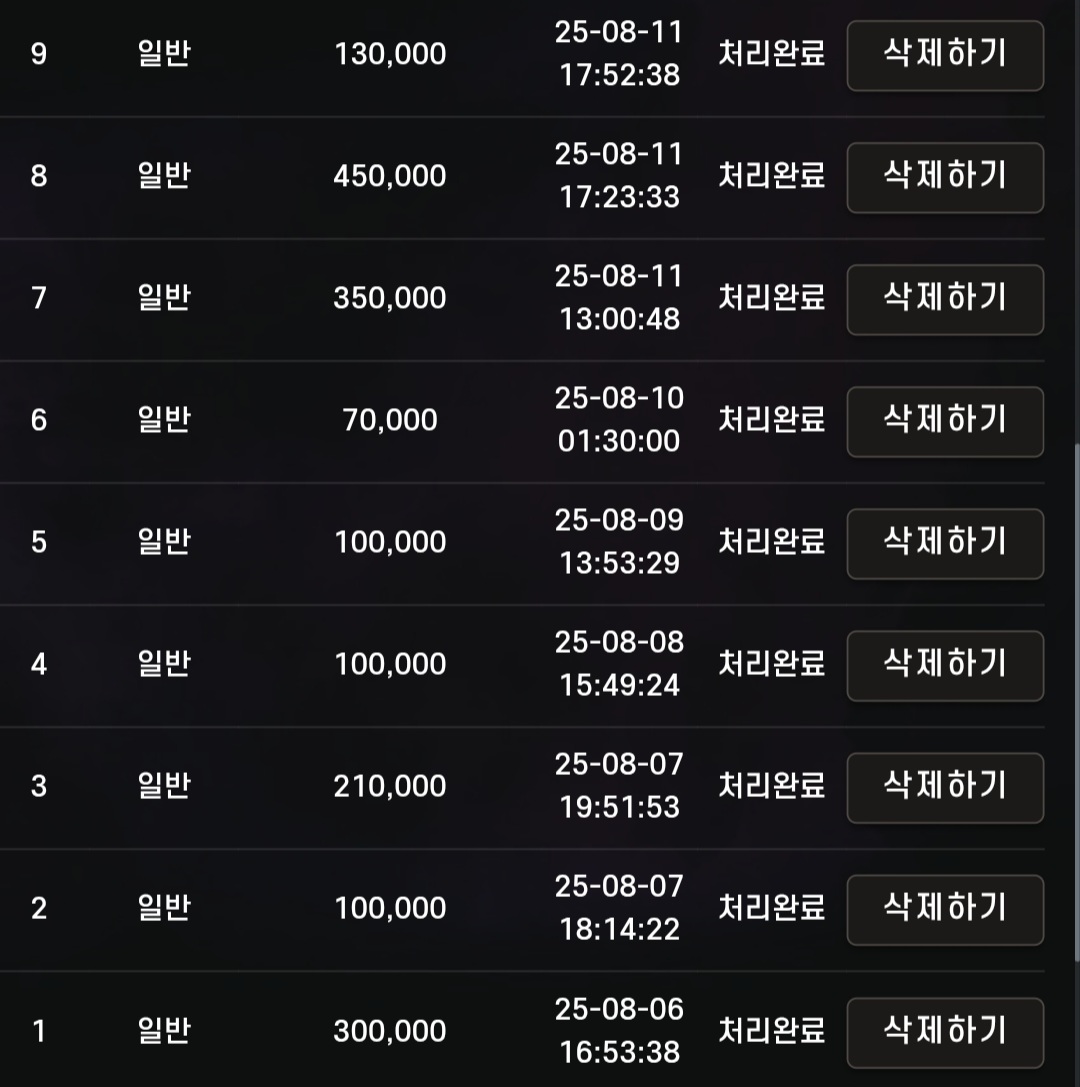Remove the 70,000 entry in row 6

click(945, 421)
